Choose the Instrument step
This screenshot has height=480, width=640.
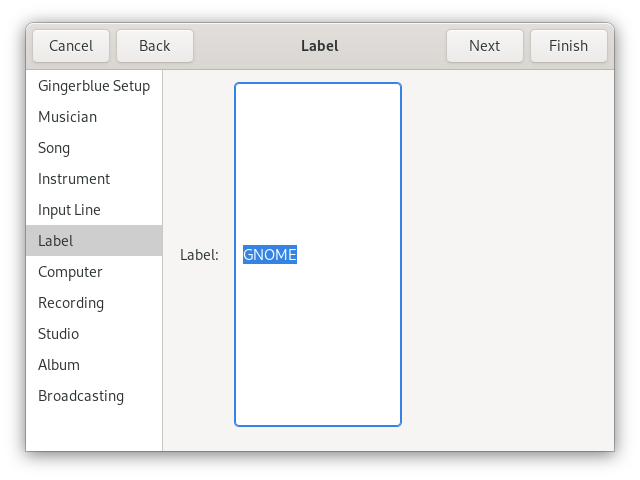[x=74, y=179]
